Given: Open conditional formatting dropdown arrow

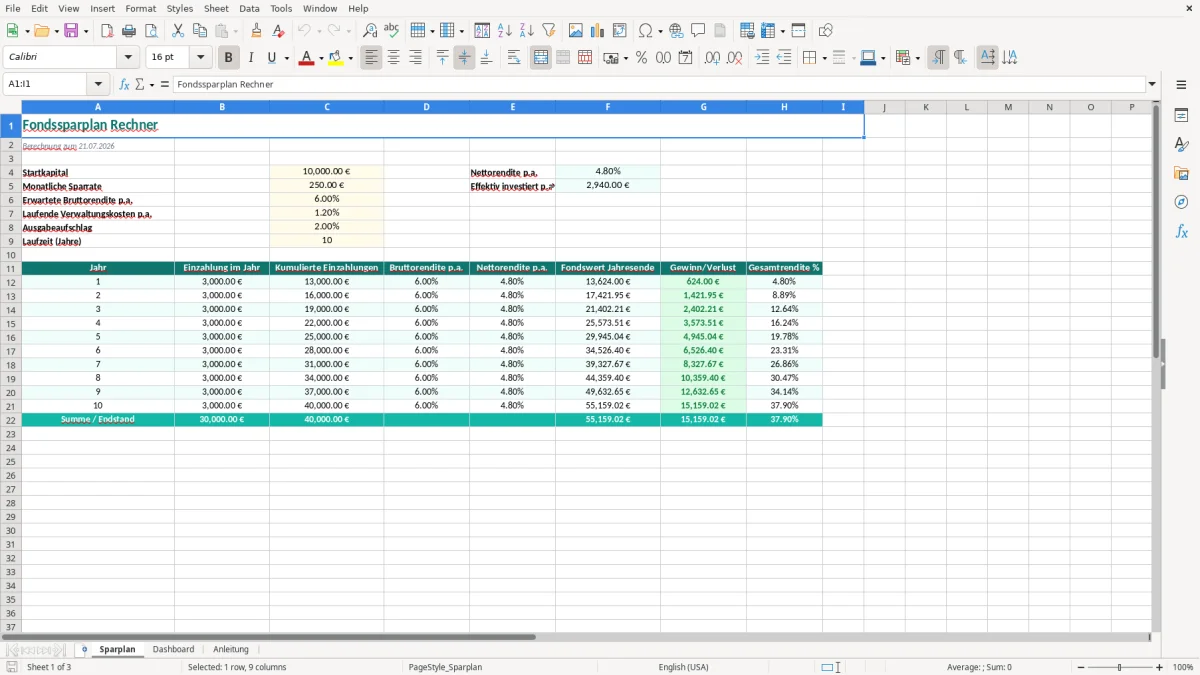Looking at the screenshot, I should [x=917, y=58].
